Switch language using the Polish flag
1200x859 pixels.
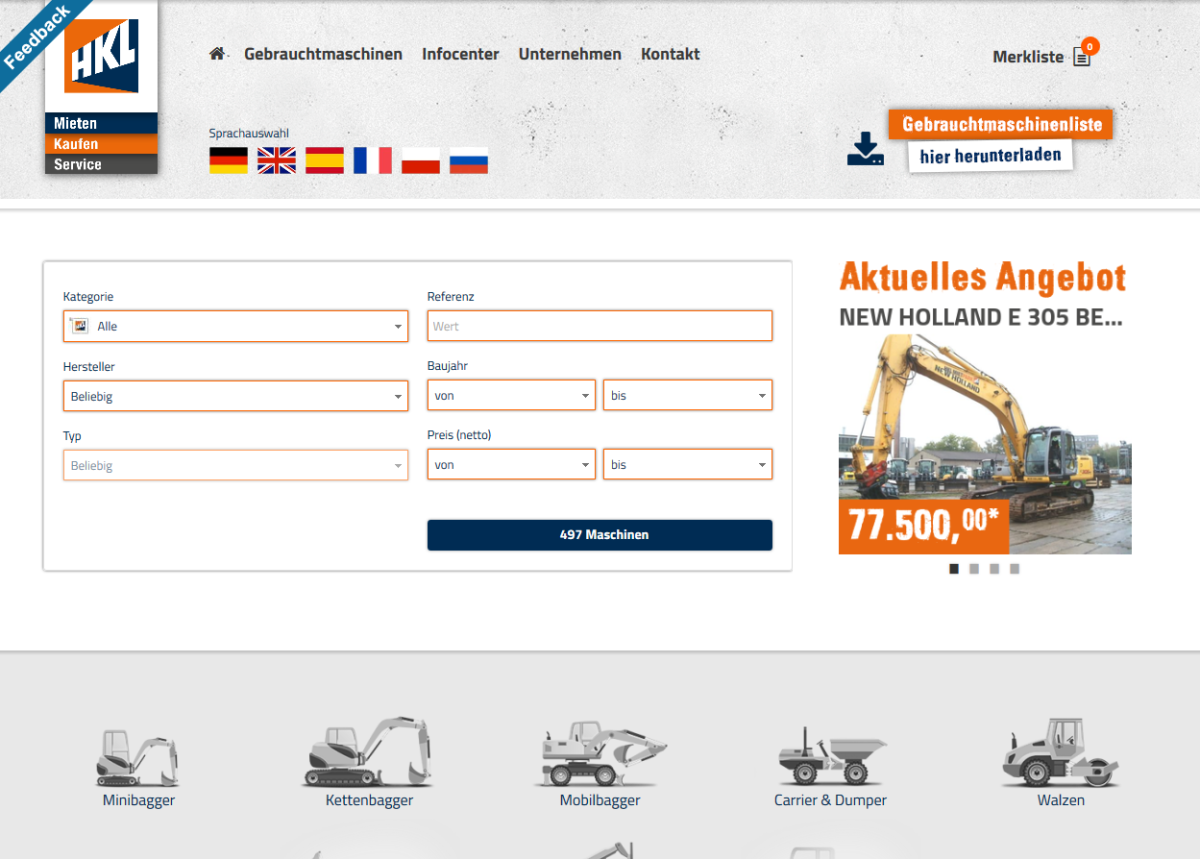[x=420, y=160]
